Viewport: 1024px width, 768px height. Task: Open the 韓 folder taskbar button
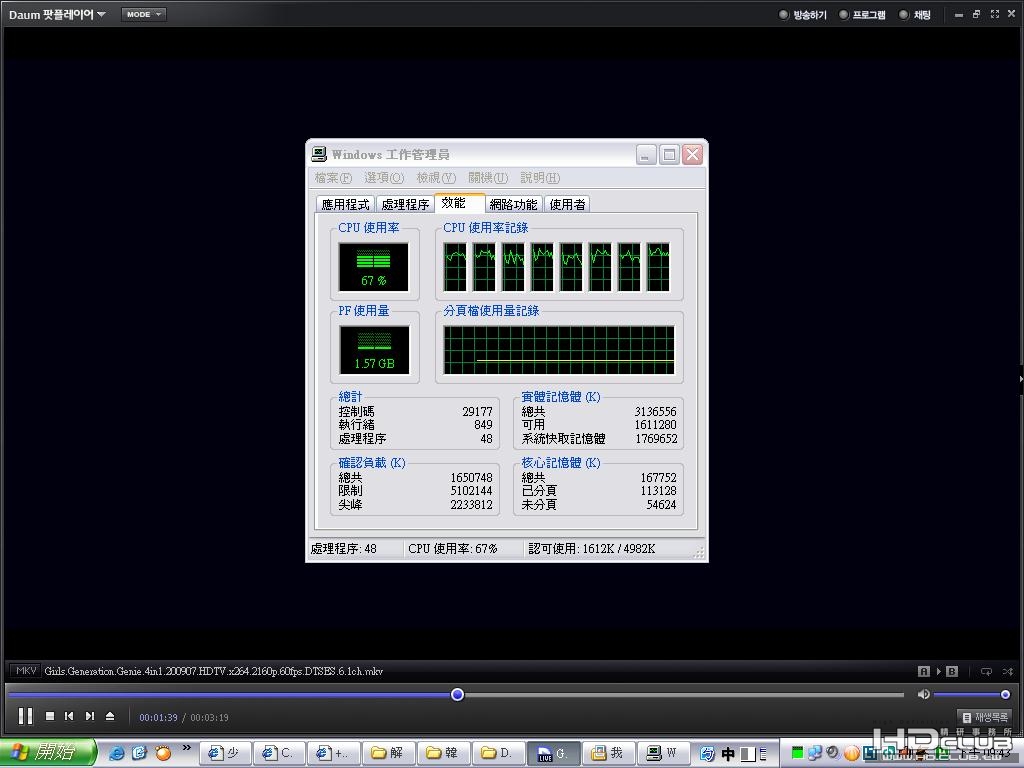click(x=442, y=753)
